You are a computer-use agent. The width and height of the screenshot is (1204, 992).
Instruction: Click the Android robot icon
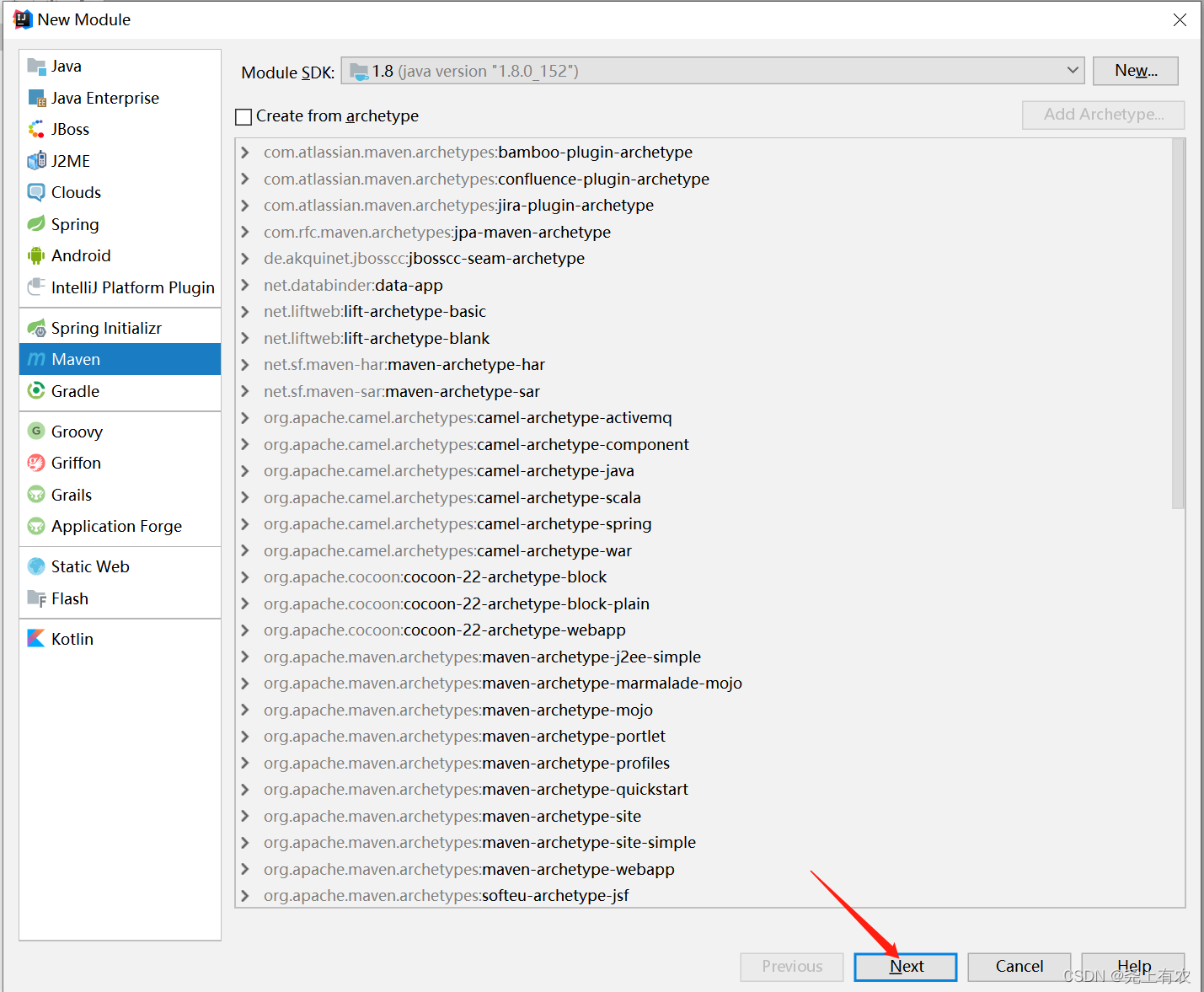tap(36, 255)
